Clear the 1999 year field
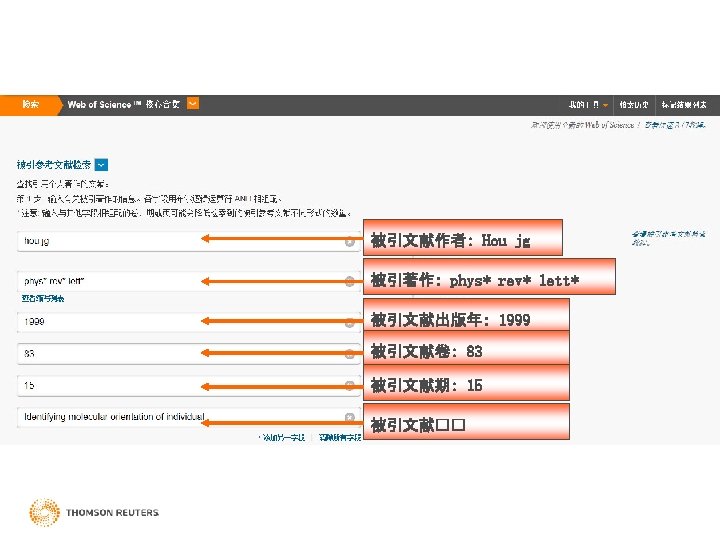This screenshot has width=720, height=540. click(349, 322)
